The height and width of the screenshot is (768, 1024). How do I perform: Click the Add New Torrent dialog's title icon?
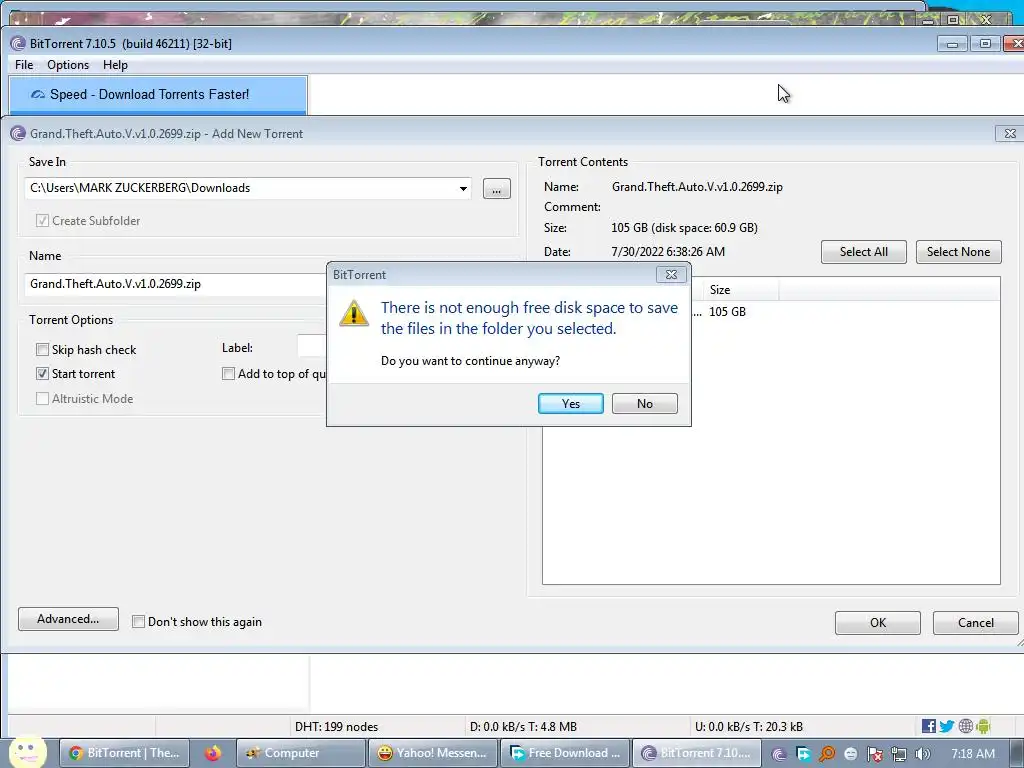(x=18, y=133)
